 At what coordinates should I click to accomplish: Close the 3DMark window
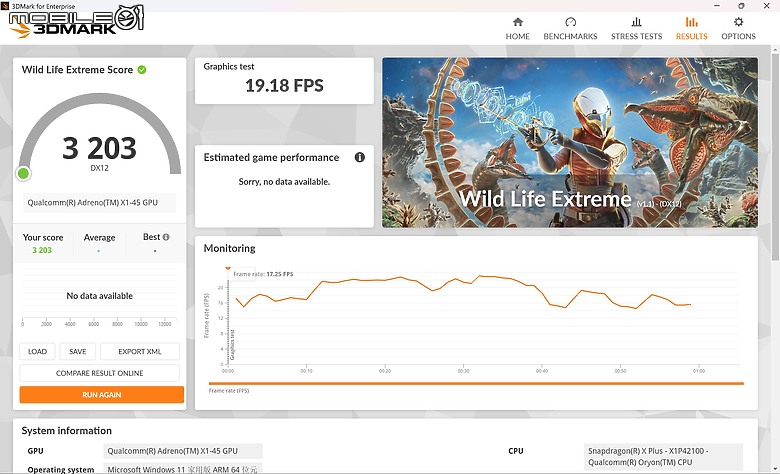(x=767, y=6)
